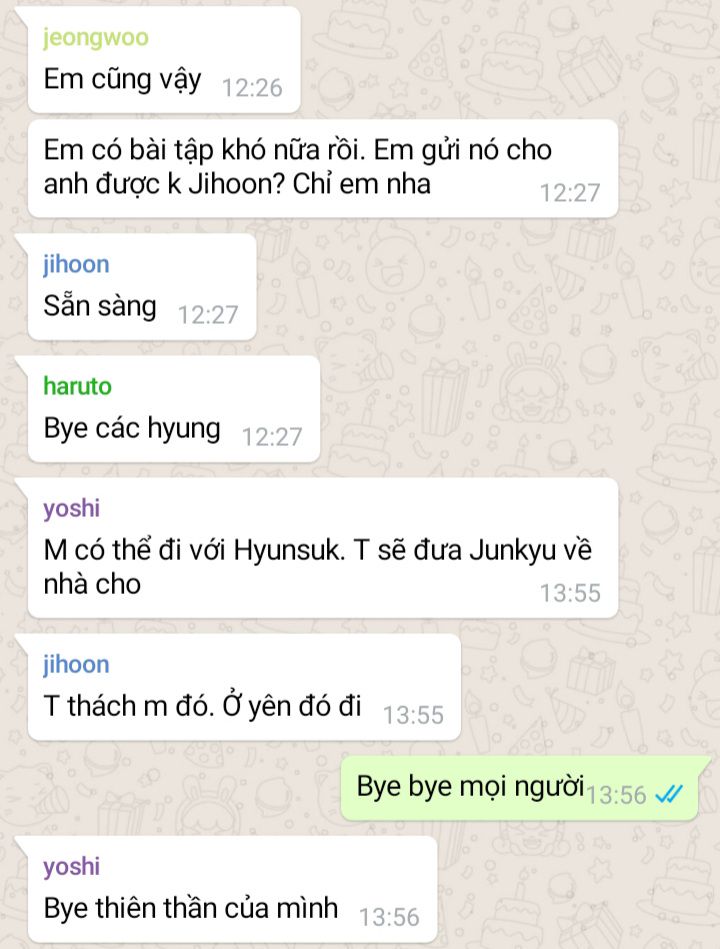This screenshot has width=720, height=949.
Task: Tap the first jihoon sender name
Action: click(76, 264)
